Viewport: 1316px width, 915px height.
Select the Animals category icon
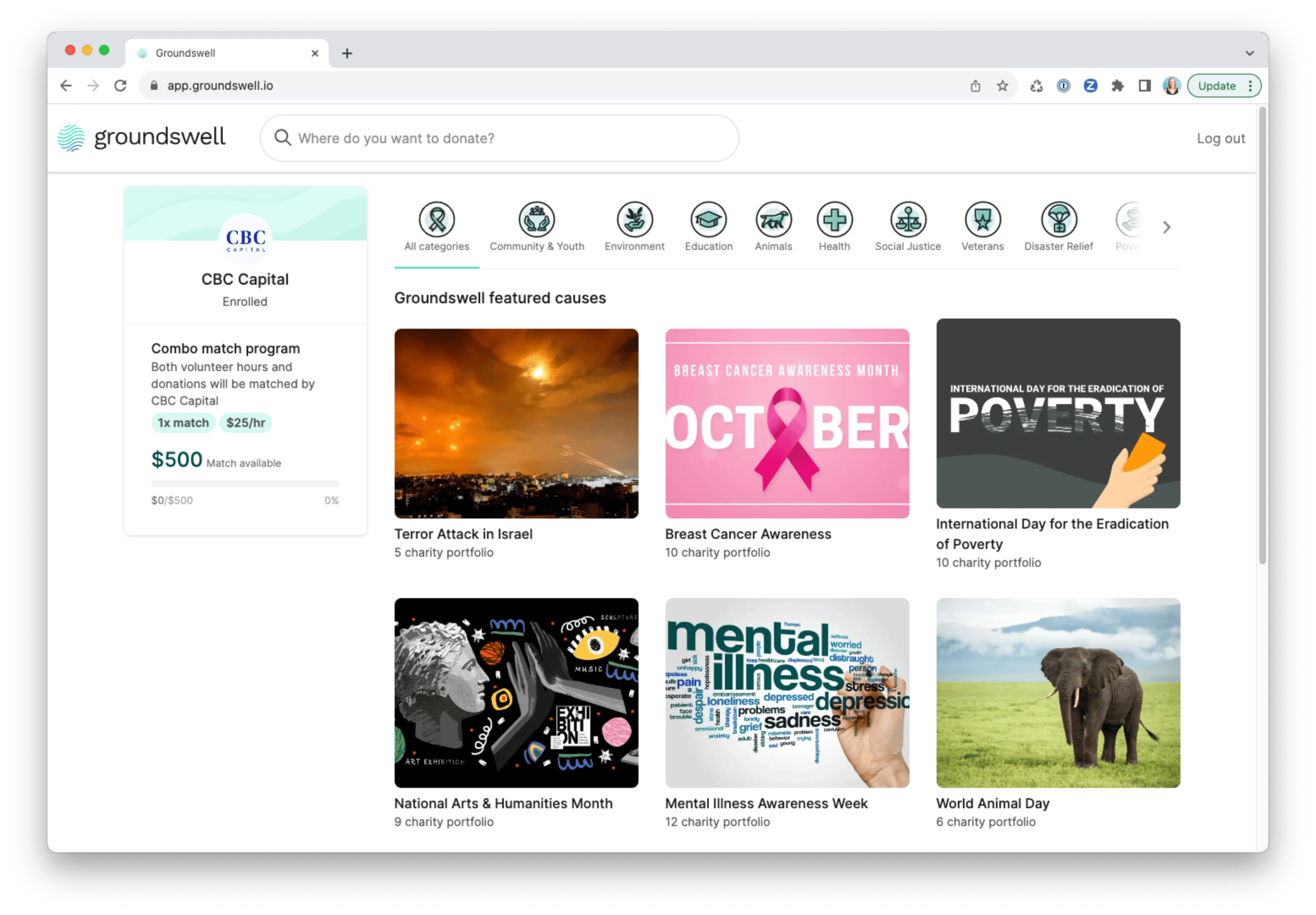[x=773, y=219]
